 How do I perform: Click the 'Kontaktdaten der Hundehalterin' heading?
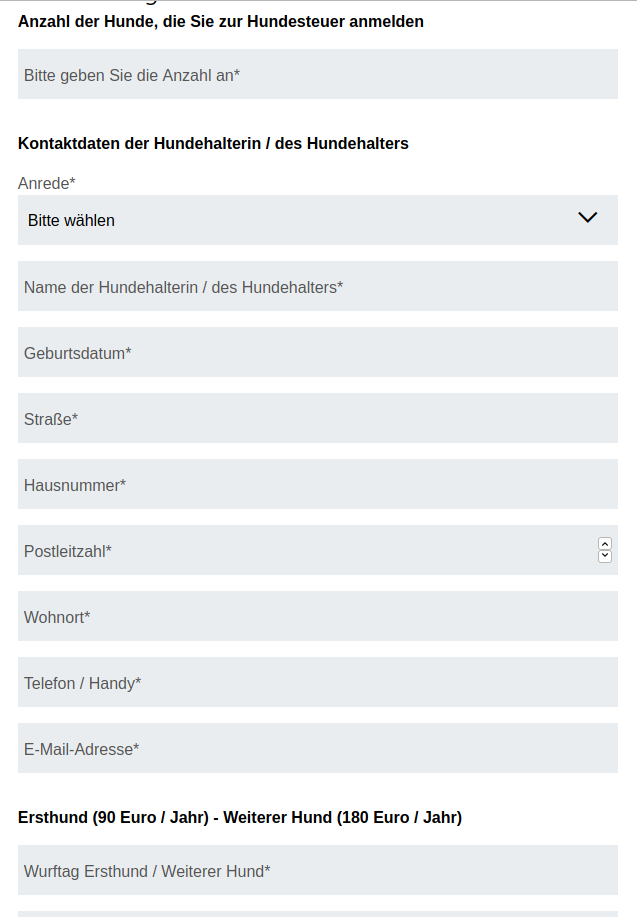(213, 143)
